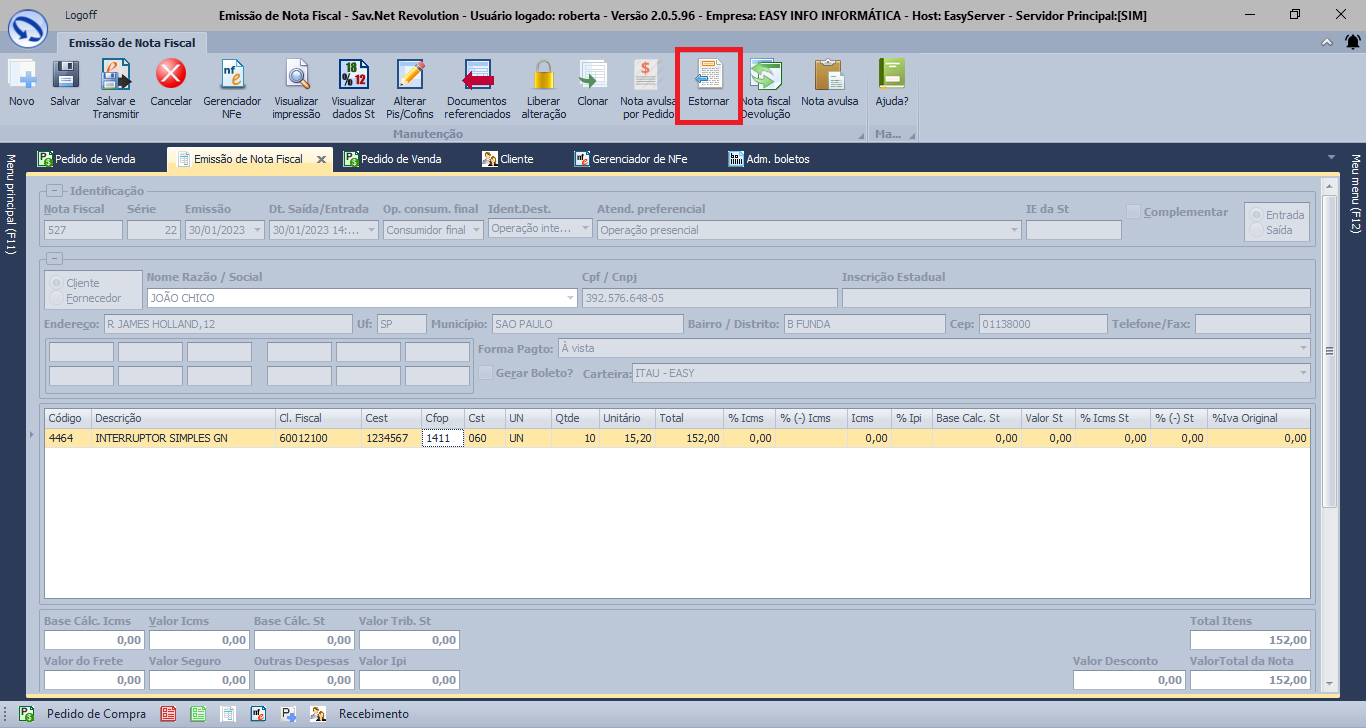
Task: Select the Entrada radio button
Action: tap(1257, 215)
